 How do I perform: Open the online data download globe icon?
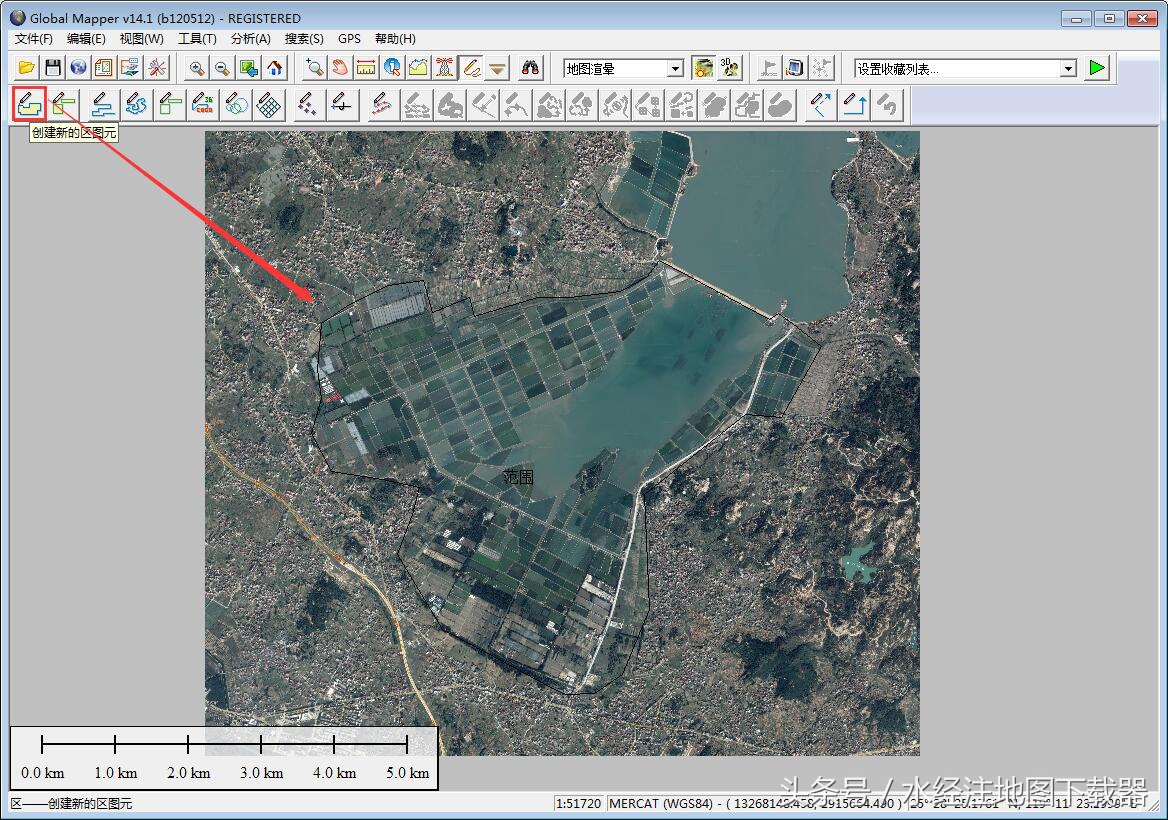coord(79,68)
